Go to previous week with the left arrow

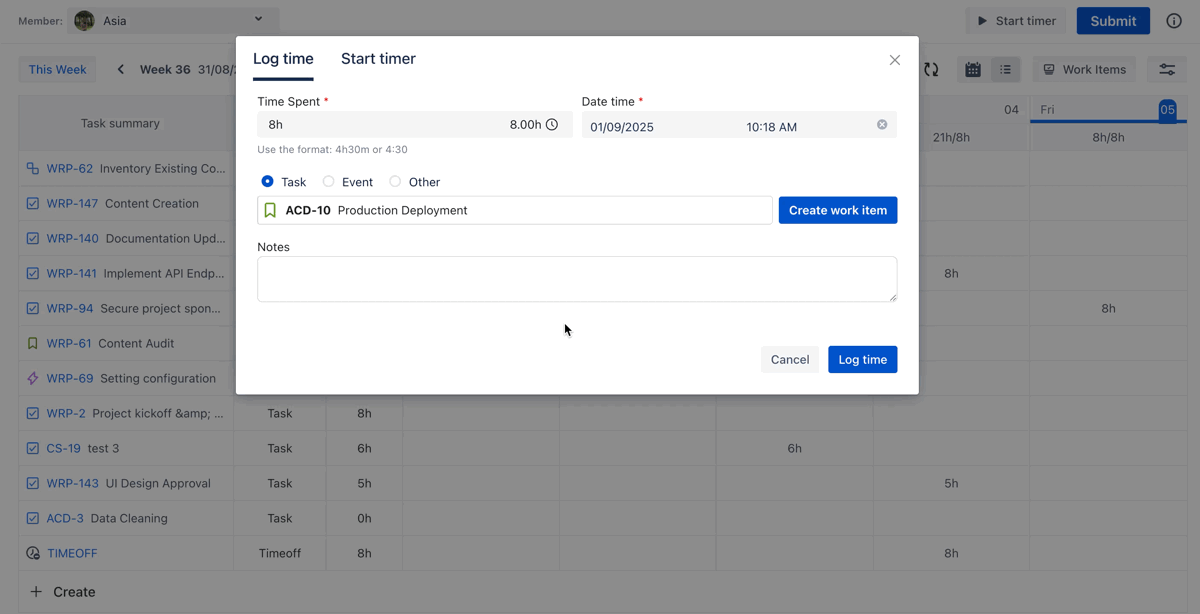(121, 70)
